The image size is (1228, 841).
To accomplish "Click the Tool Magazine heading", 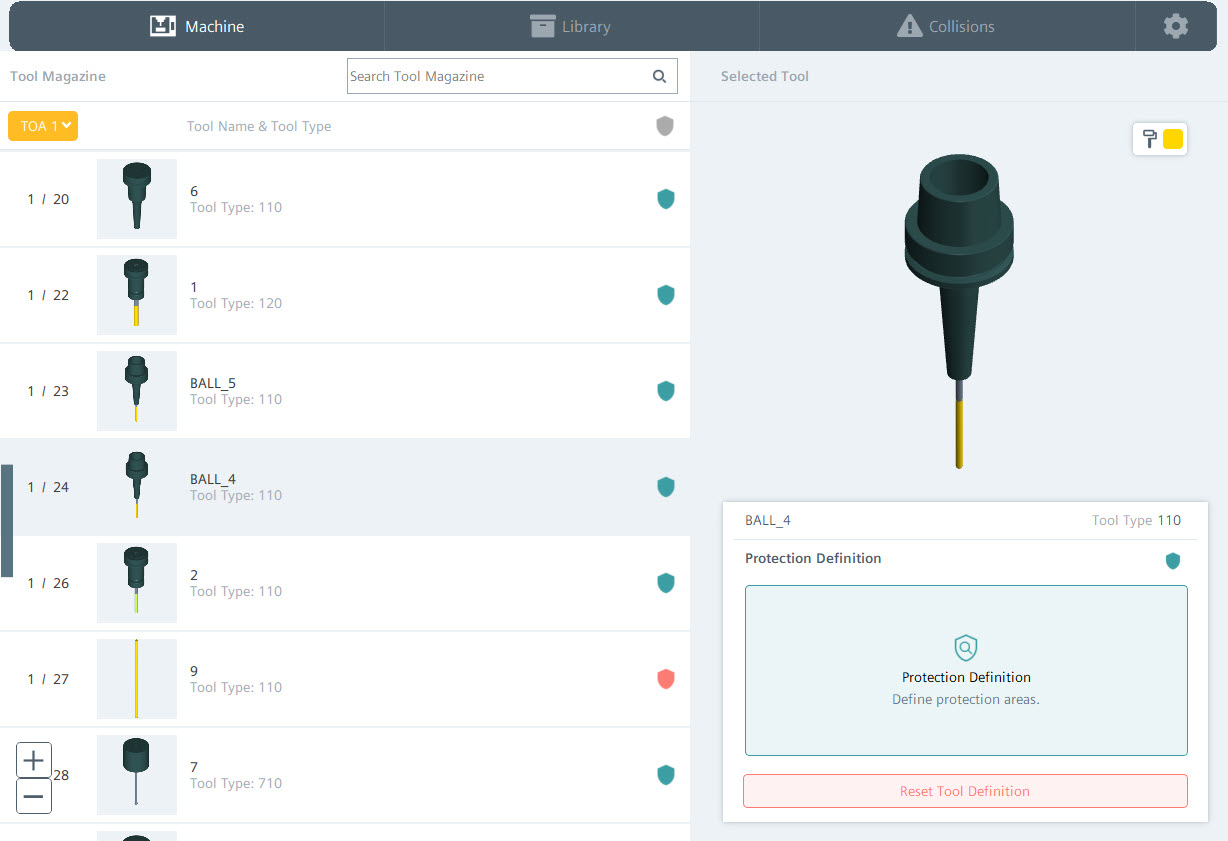I will pyautogui.click(x=58, y=76).
